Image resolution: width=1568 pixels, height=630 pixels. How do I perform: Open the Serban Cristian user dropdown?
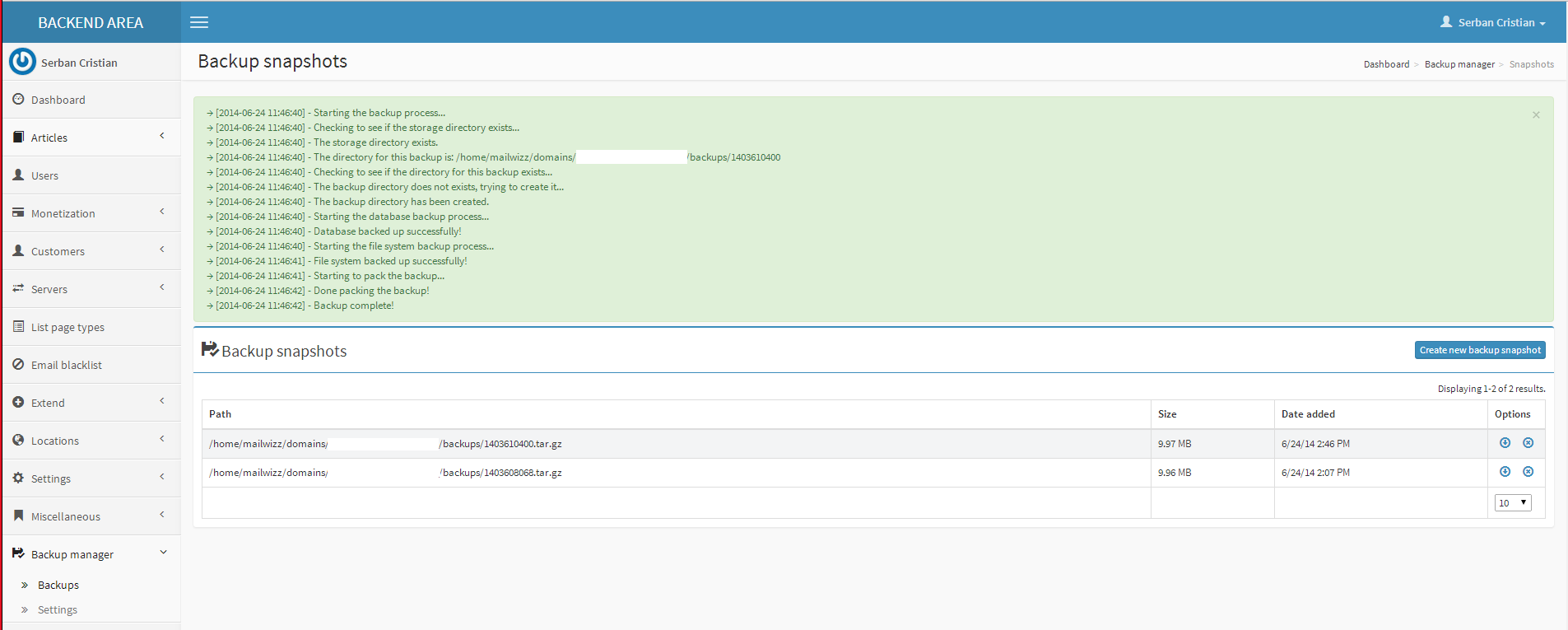[x=1493, y=22]
